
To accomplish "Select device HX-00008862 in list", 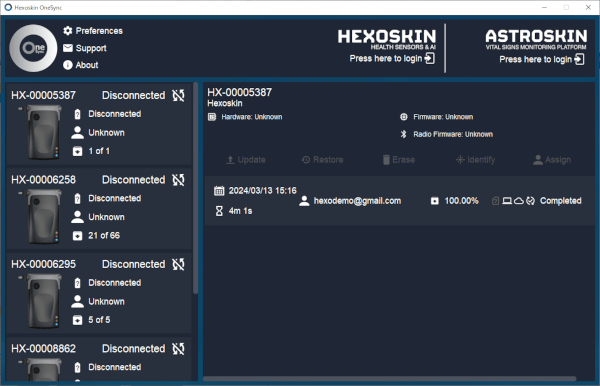I will click(x=99, y=359).
